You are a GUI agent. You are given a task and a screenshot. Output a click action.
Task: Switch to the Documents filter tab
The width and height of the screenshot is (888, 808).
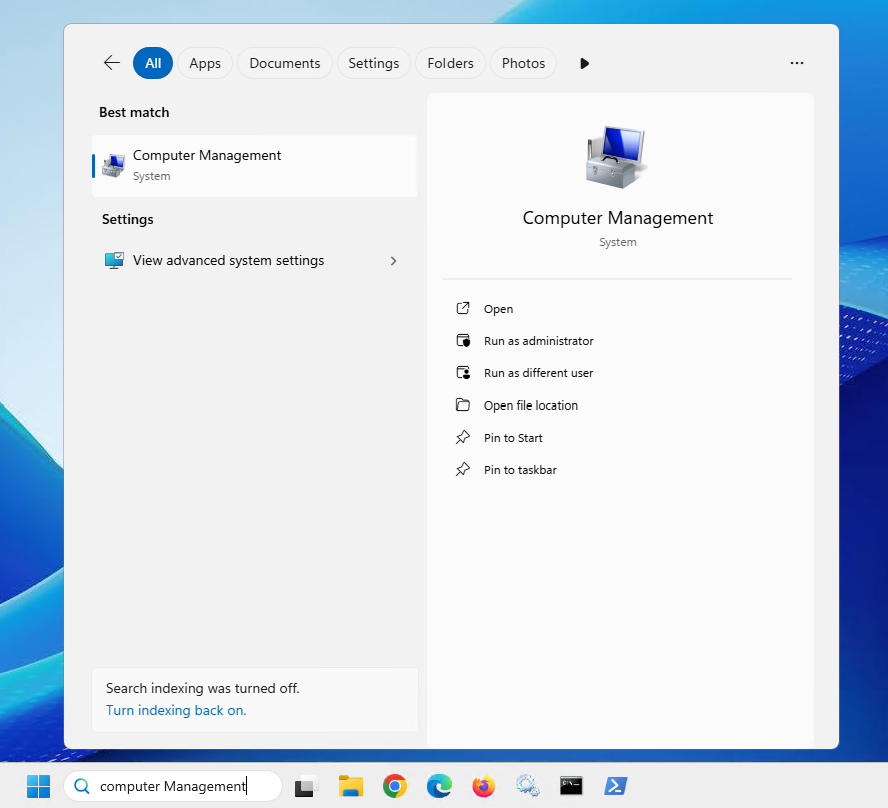[x=285, y=63]
